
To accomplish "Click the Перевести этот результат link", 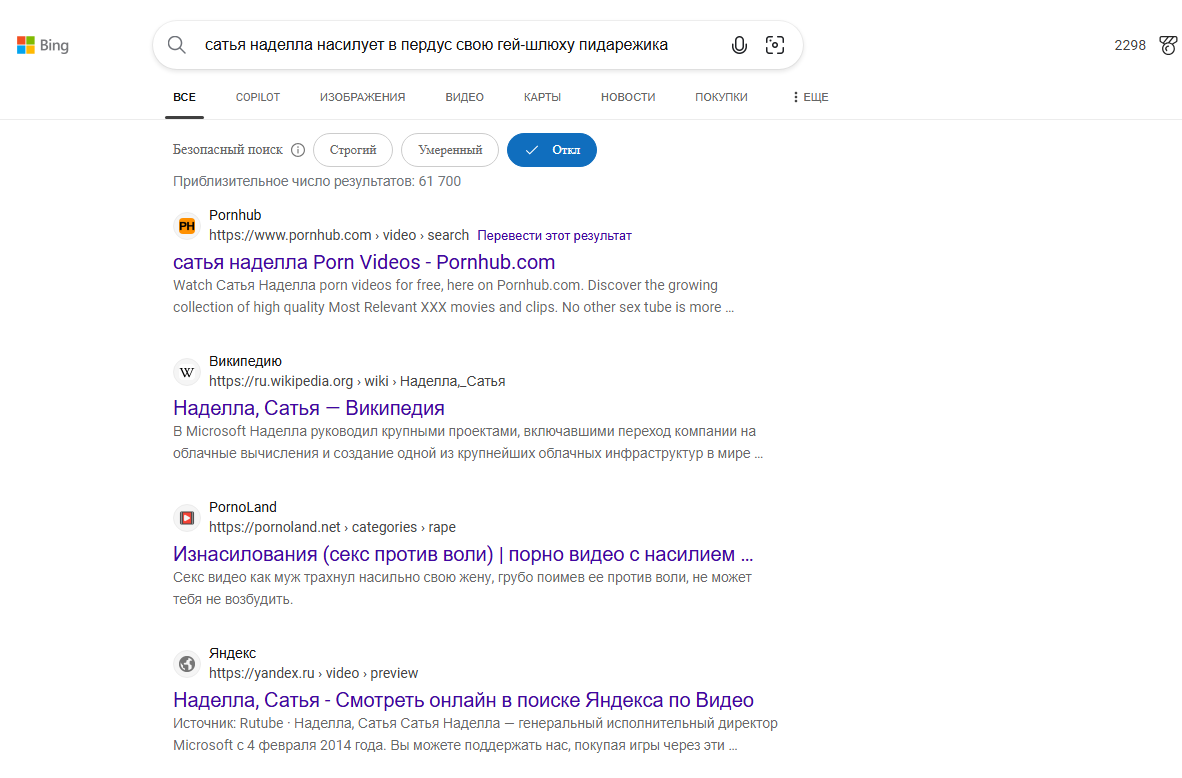I will [554, 236].
